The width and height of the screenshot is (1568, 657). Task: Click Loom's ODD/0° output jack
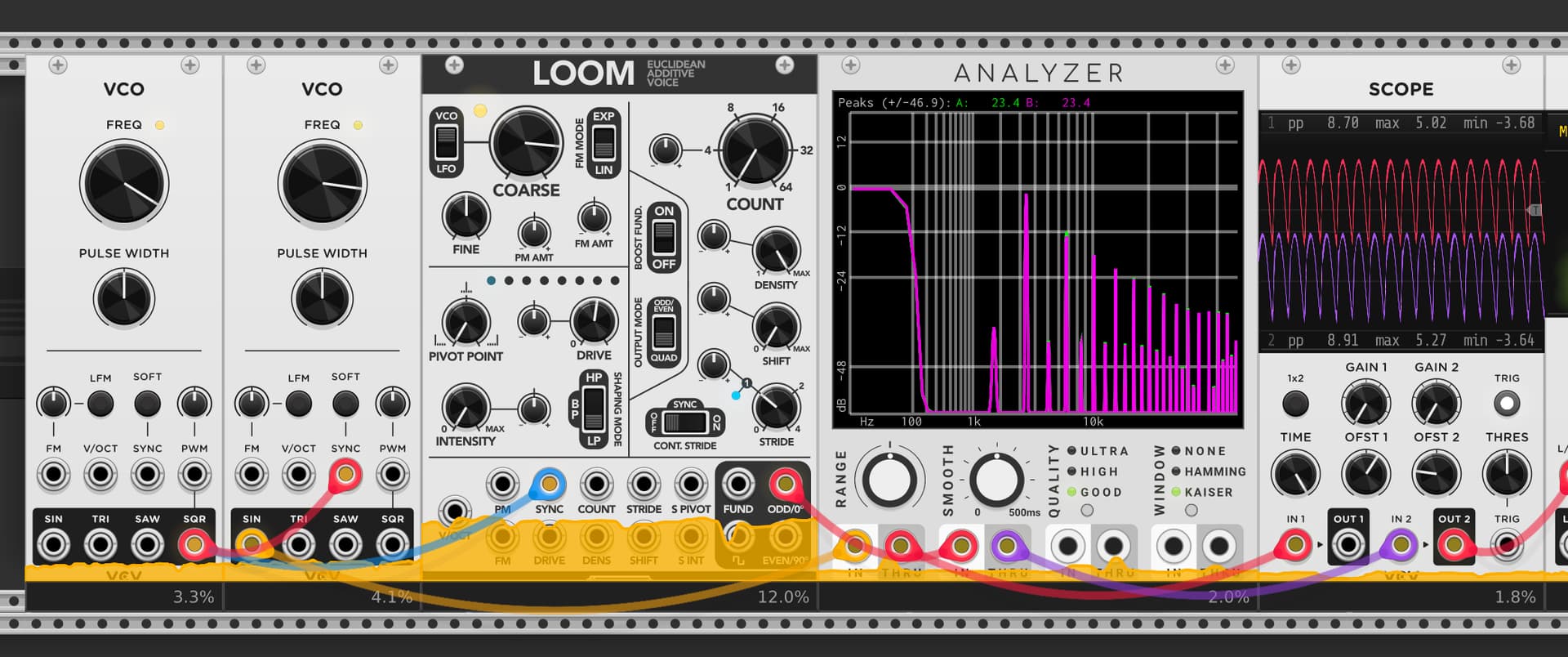click(785, 485)
